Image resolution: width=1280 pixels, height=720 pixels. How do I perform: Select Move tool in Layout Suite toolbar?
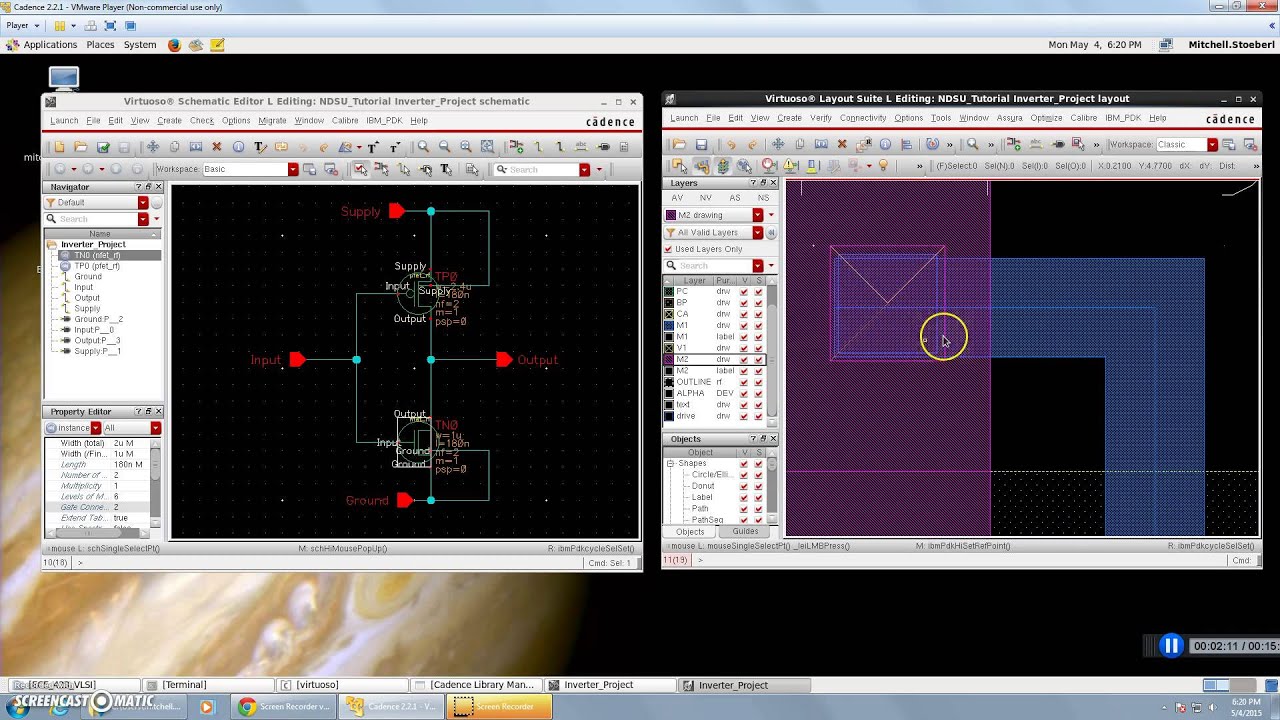778,145
